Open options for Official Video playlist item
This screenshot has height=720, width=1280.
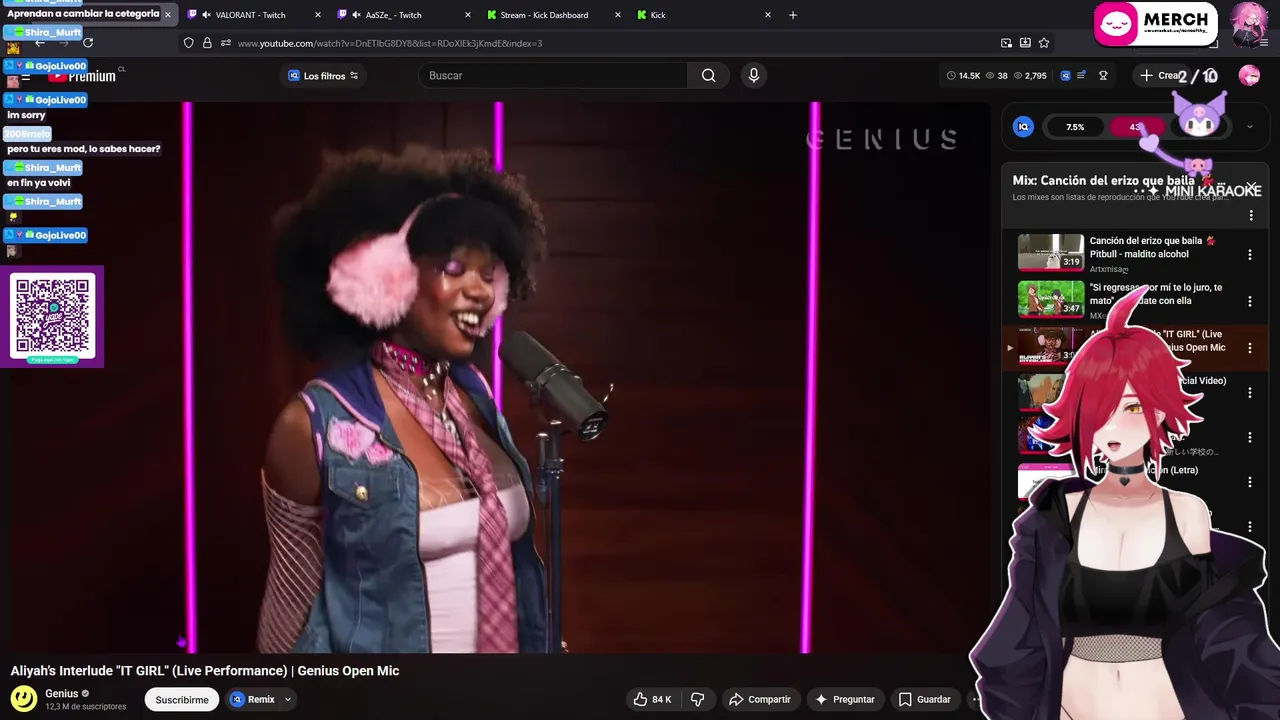1250,393
